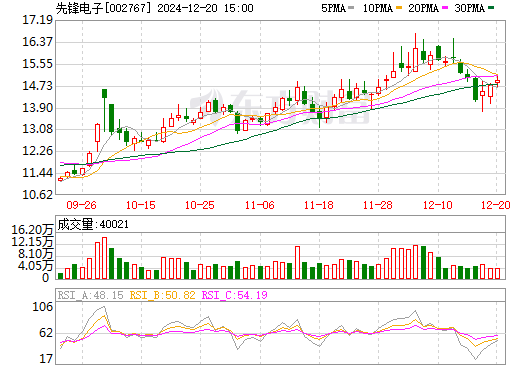Image resolution: width=520 pixels, height=365 pixels.
Task: Click the 62 RSI axis label
Action: click(46, 333)
